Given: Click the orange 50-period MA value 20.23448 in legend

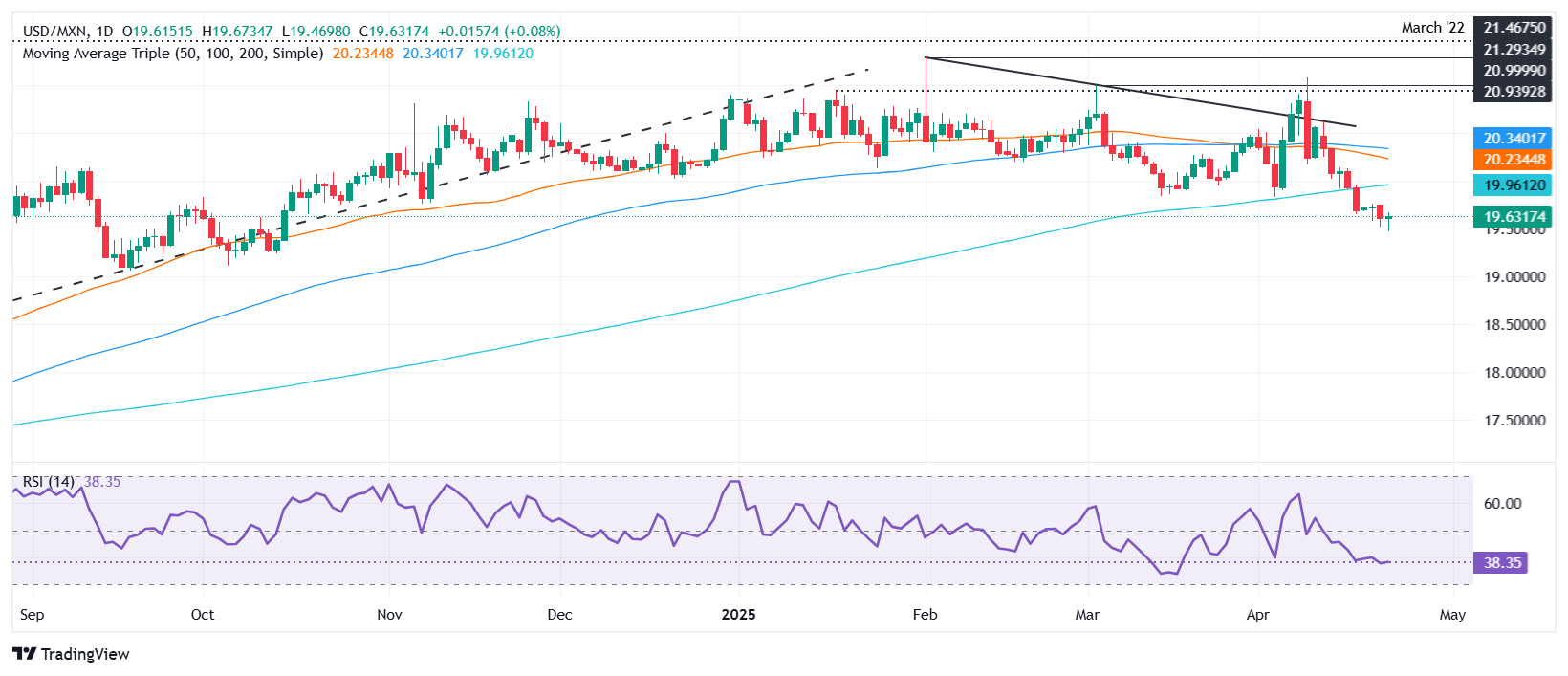Looking at the screenshot, I should (362, 54).
